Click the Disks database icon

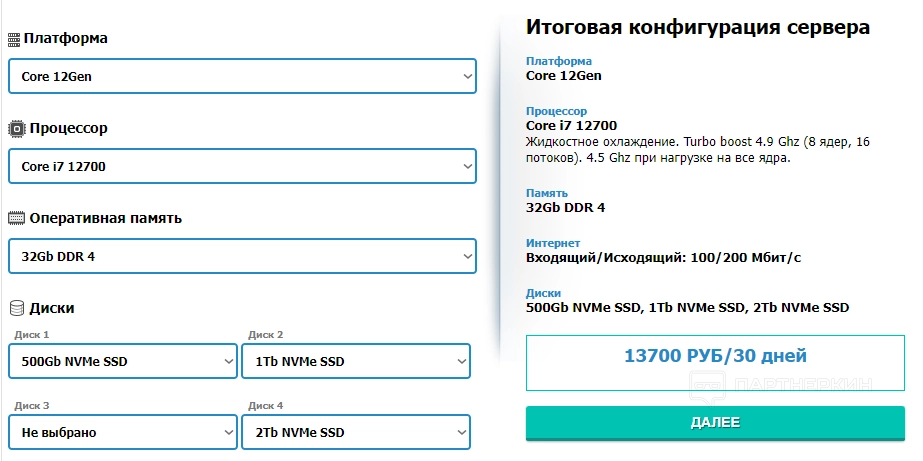[x=16, y=308]
